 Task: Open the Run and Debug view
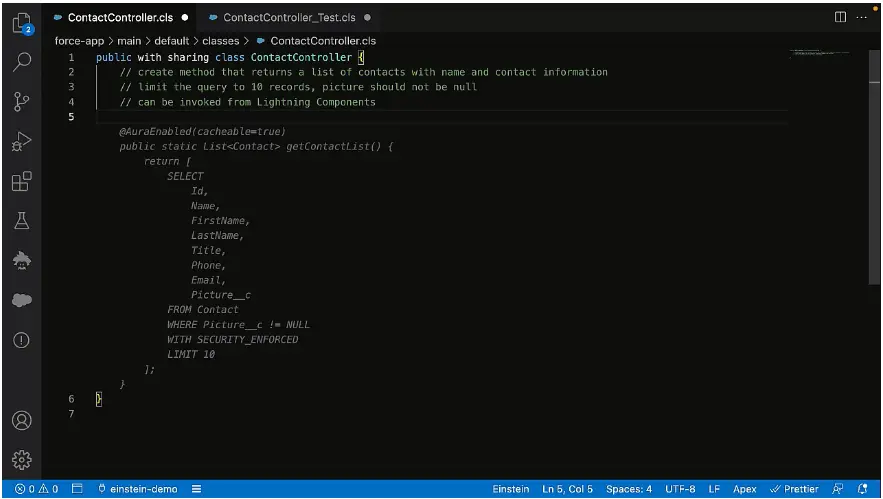click(21, 142)
